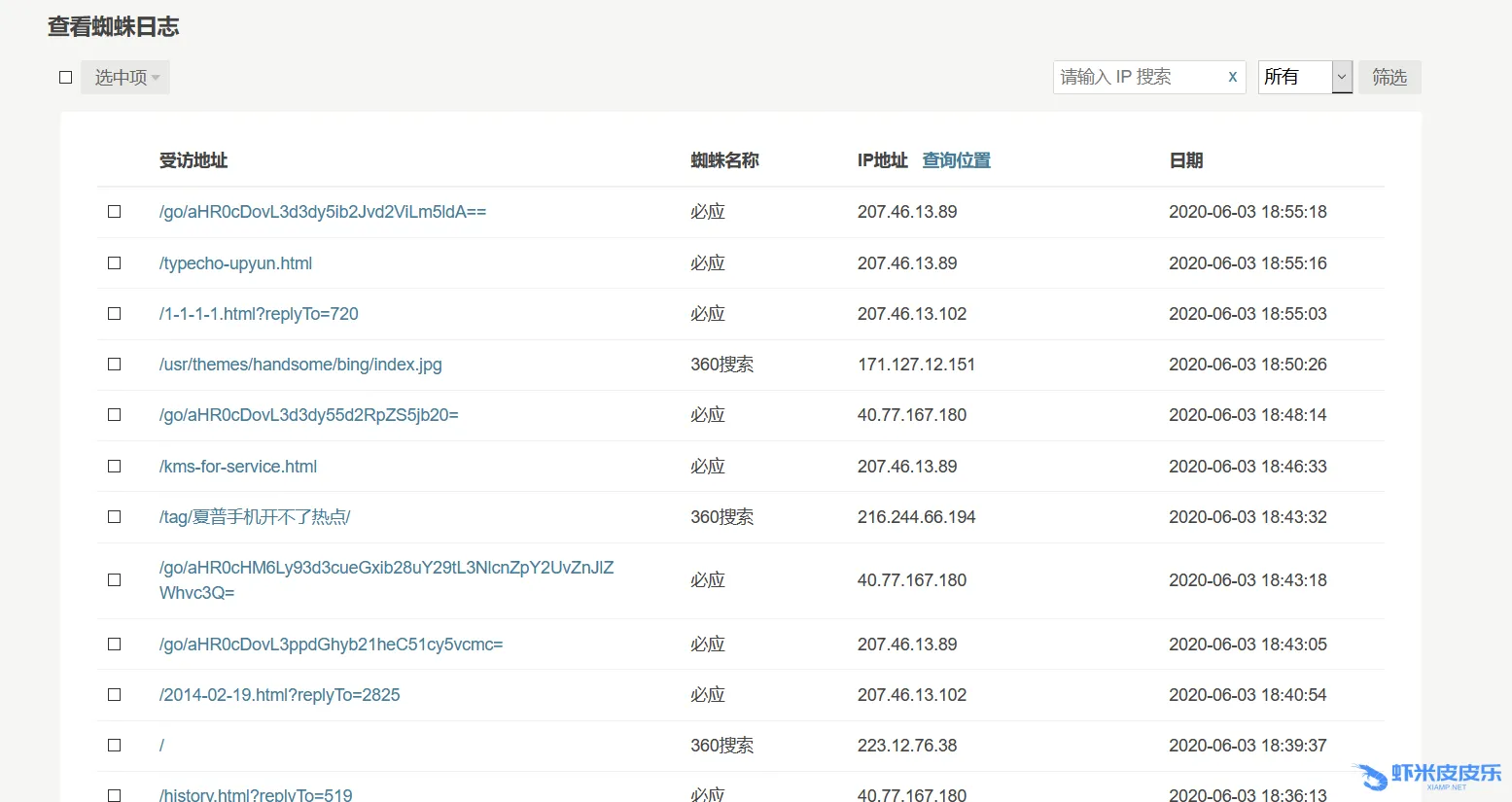Click the 筛选 filter button

coord(1389,77)
